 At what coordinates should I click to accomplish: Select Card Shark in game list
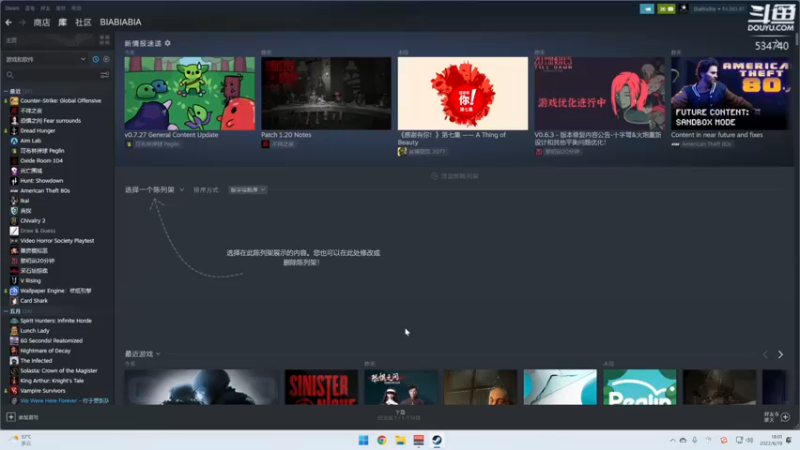pyautogui.click(x=34, y=301)
